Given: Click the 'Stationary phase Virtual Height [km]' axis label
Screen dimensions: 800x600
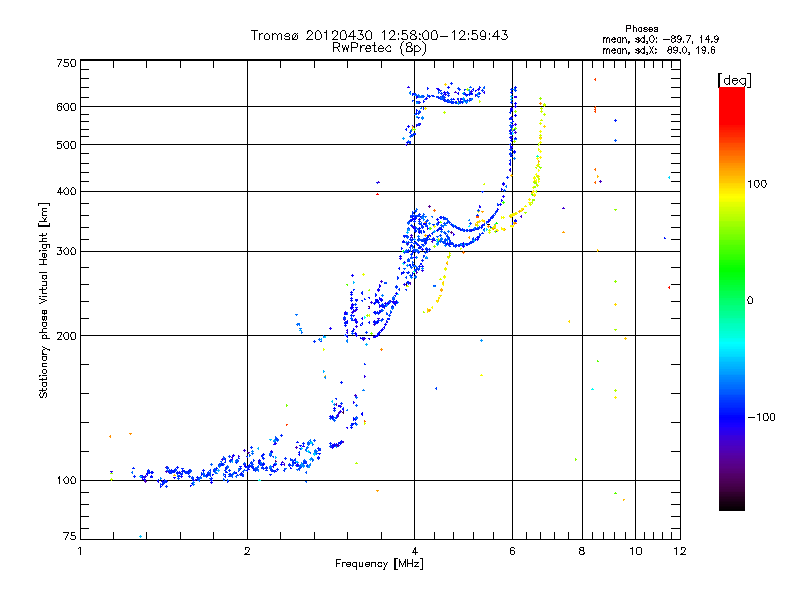Looking at the screenshot, I should point(44,300).
